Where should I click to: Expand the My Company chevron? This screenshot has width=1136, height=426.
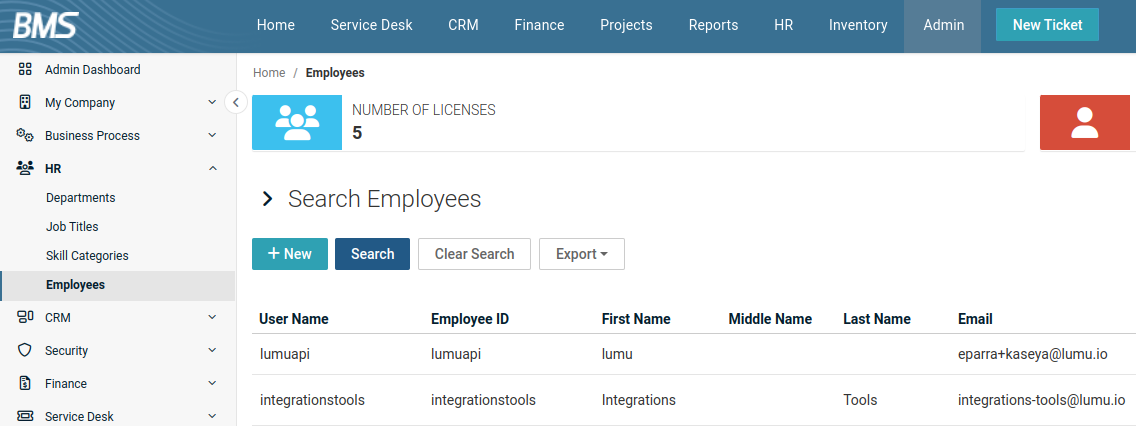tap(212, 103)
